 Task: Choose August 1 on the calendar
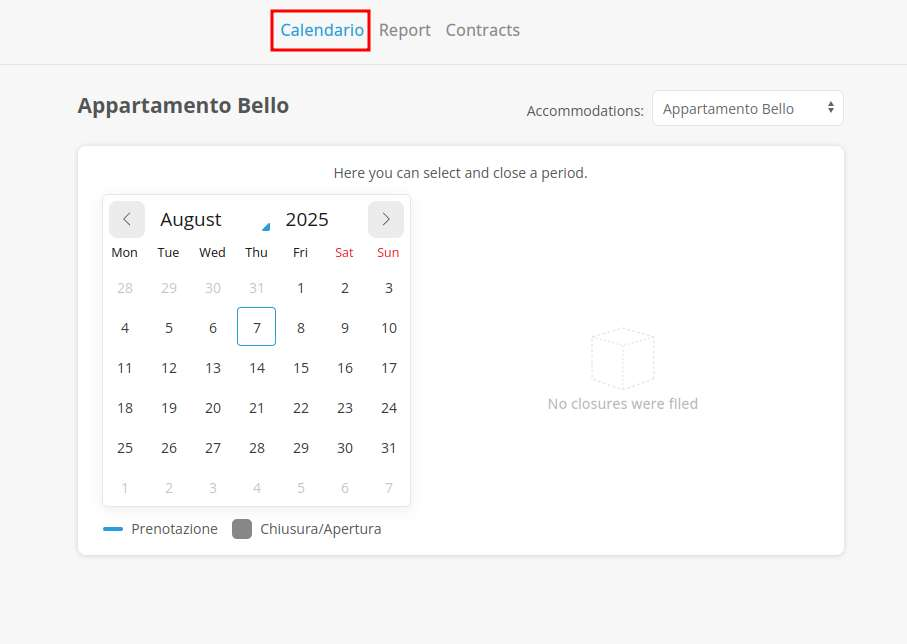coord(301,288)
